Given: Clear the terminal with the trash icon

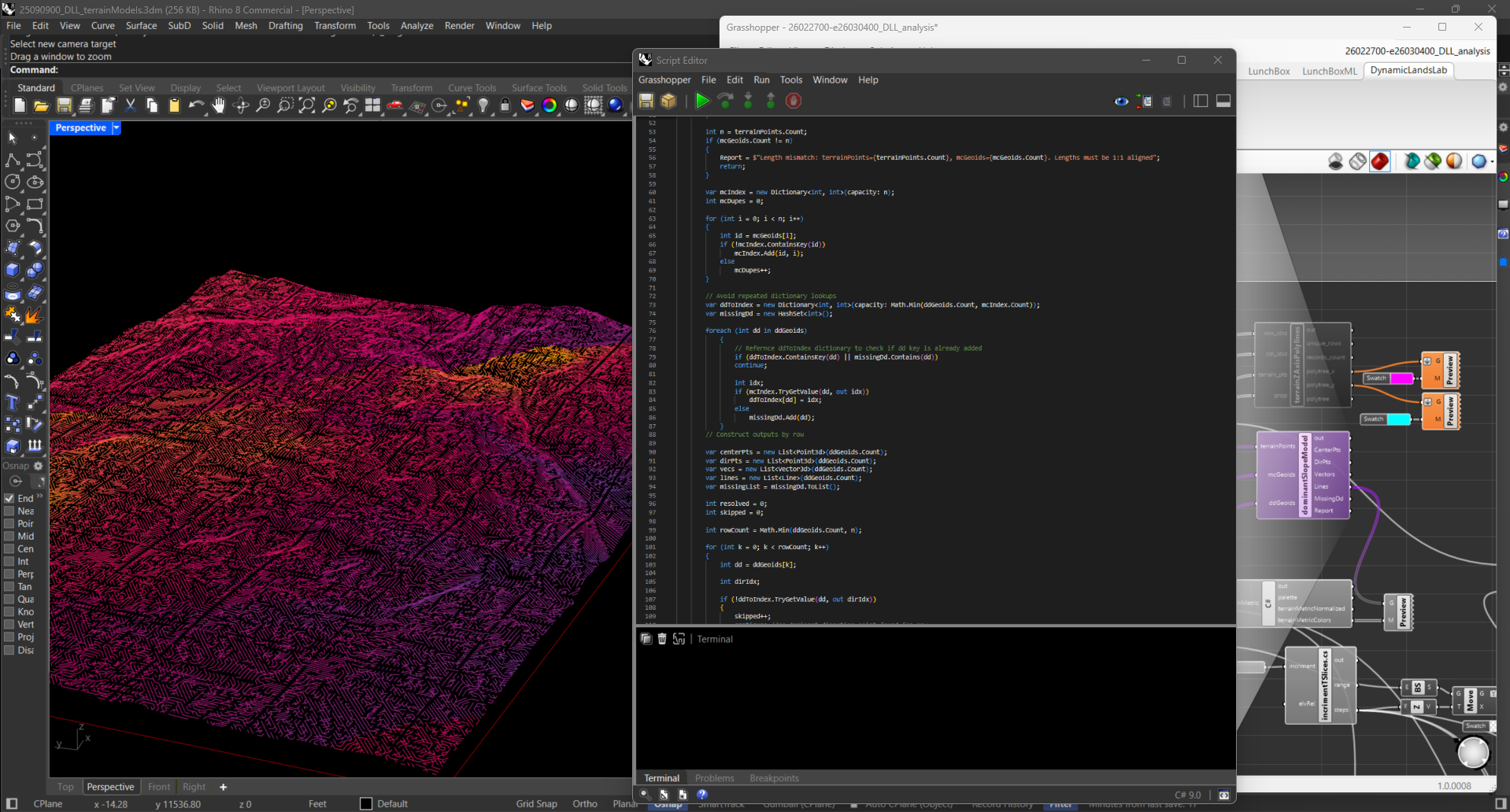Looking at the screenshot, I should (662, 639).
